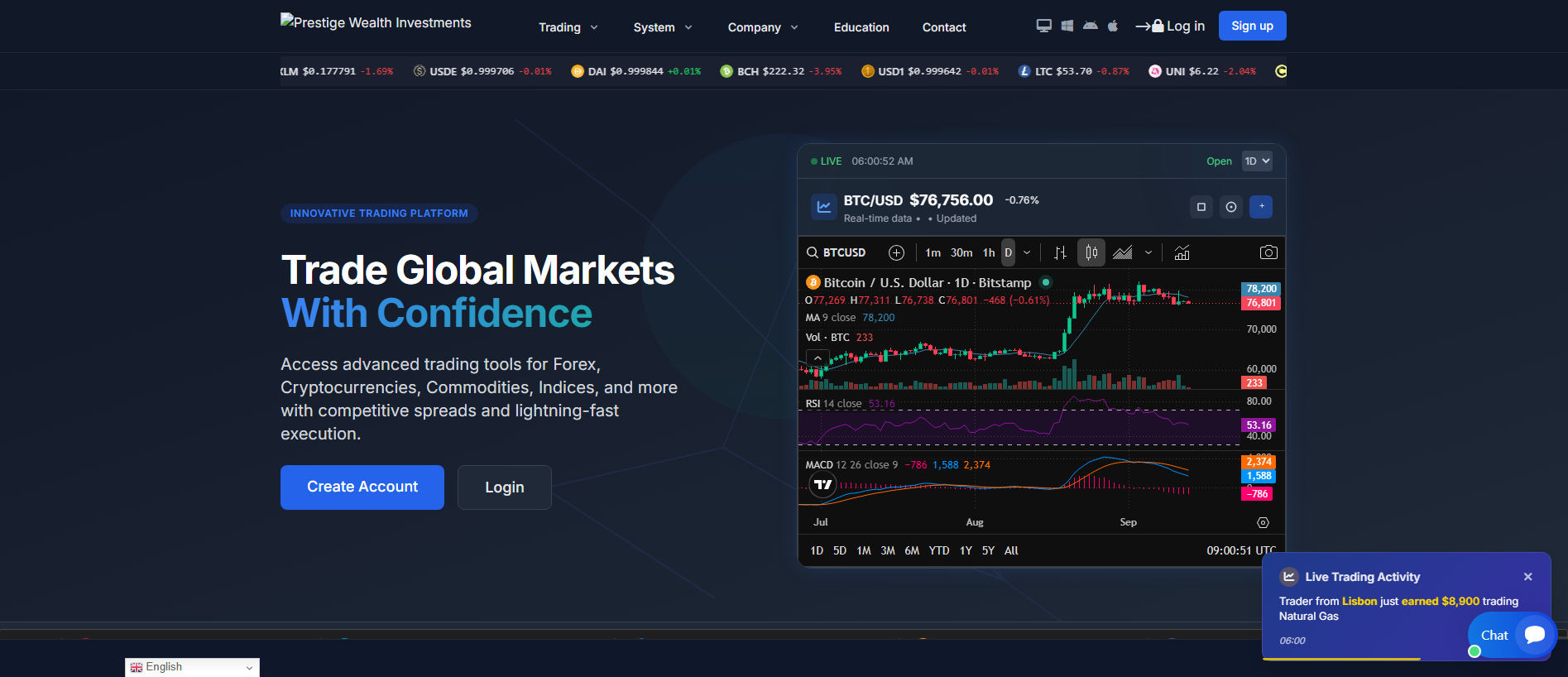Expand the System menu
The height and width of the screenshot is (677, 1568).
pyautogui.click(x=663, y=27)
